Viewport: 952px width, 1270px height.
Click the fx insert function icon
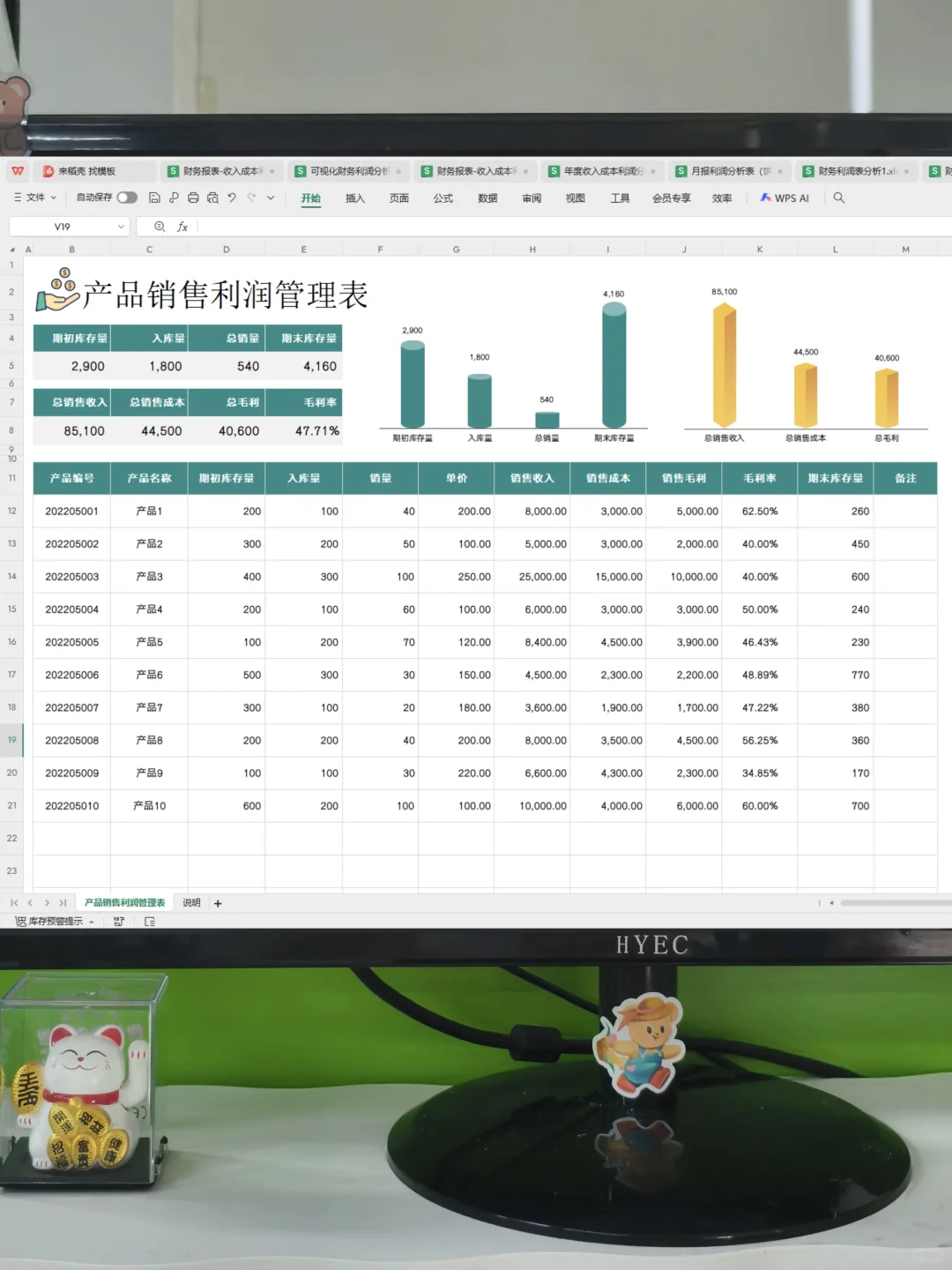tap(182, 227)
